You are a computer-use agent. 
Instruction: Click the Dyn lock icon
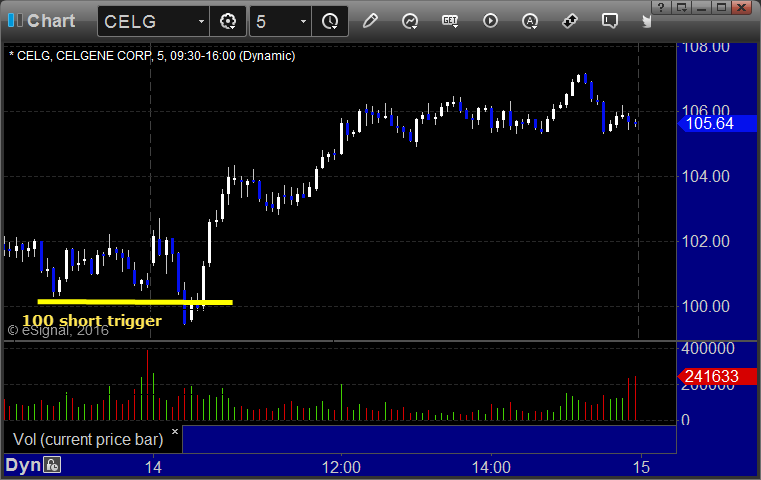pyautogui.click(x=52, y=465)
